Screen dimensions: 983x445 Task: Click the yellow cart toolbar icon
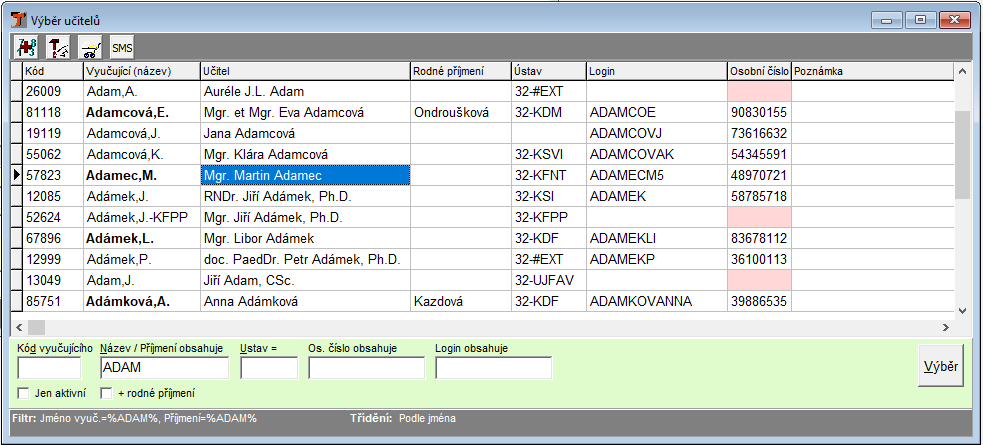[90, 46]
